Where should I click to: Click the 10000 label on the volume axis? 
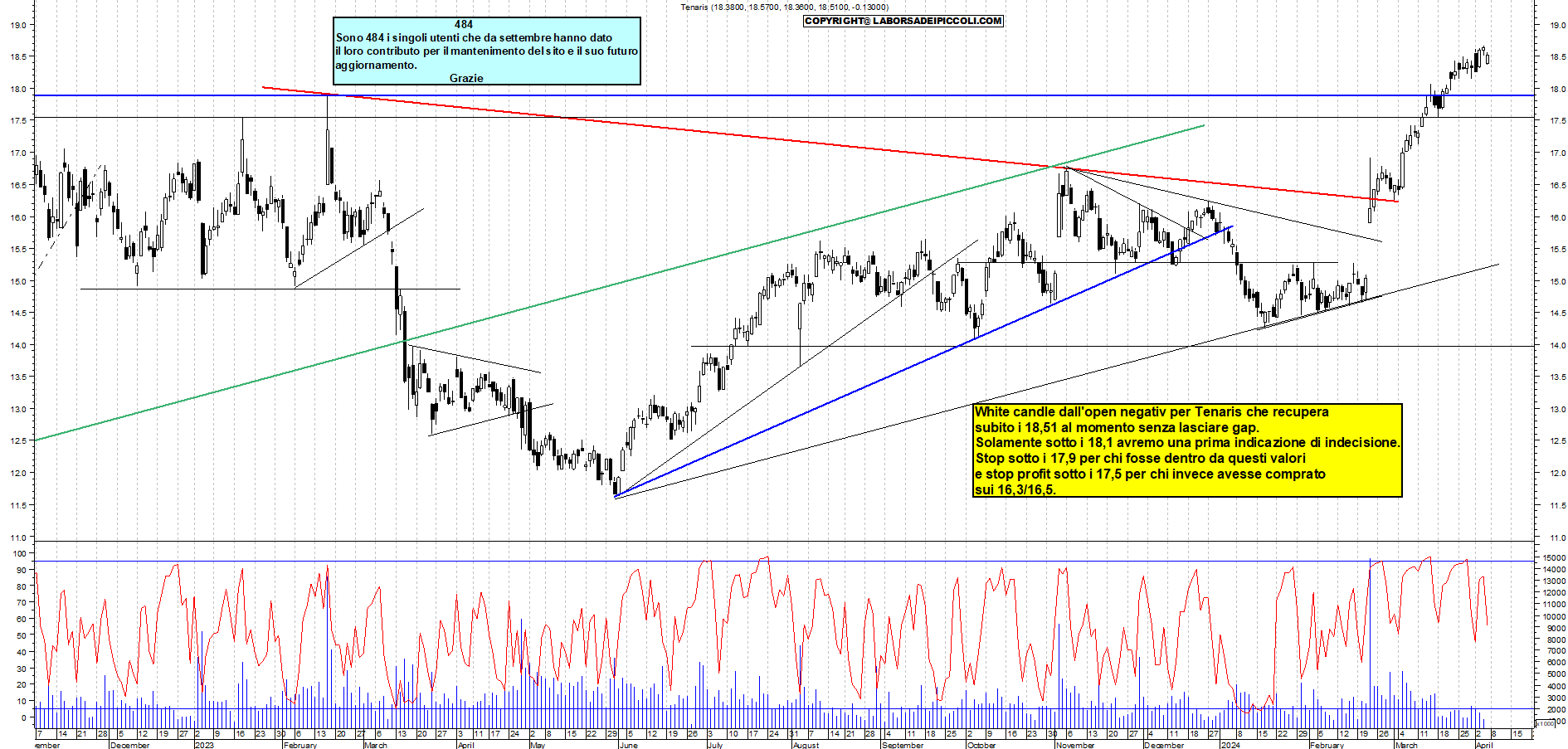[x=1553, y=616]
